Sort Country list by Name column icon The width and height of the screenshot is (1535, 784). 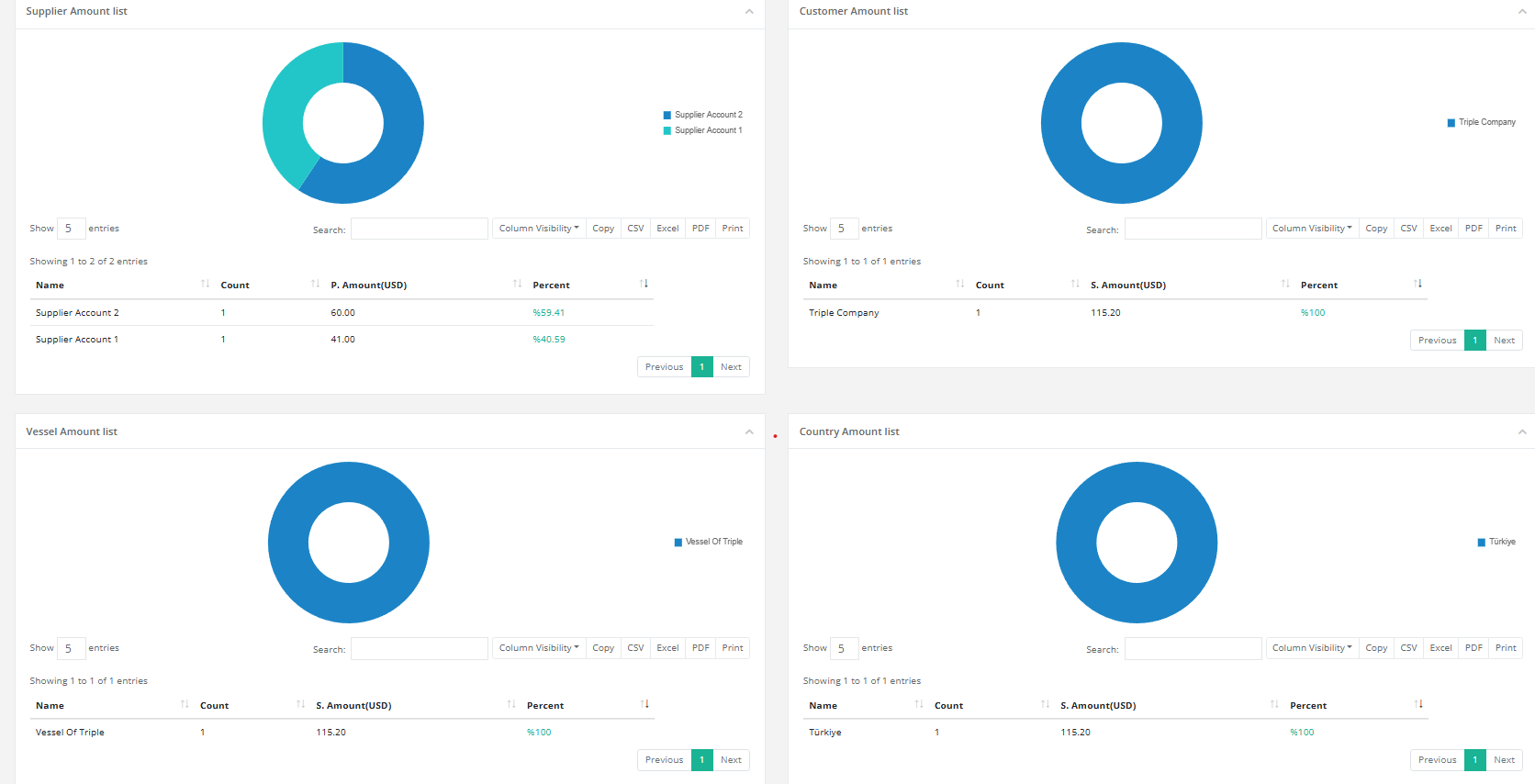click(x=919, y=704)
